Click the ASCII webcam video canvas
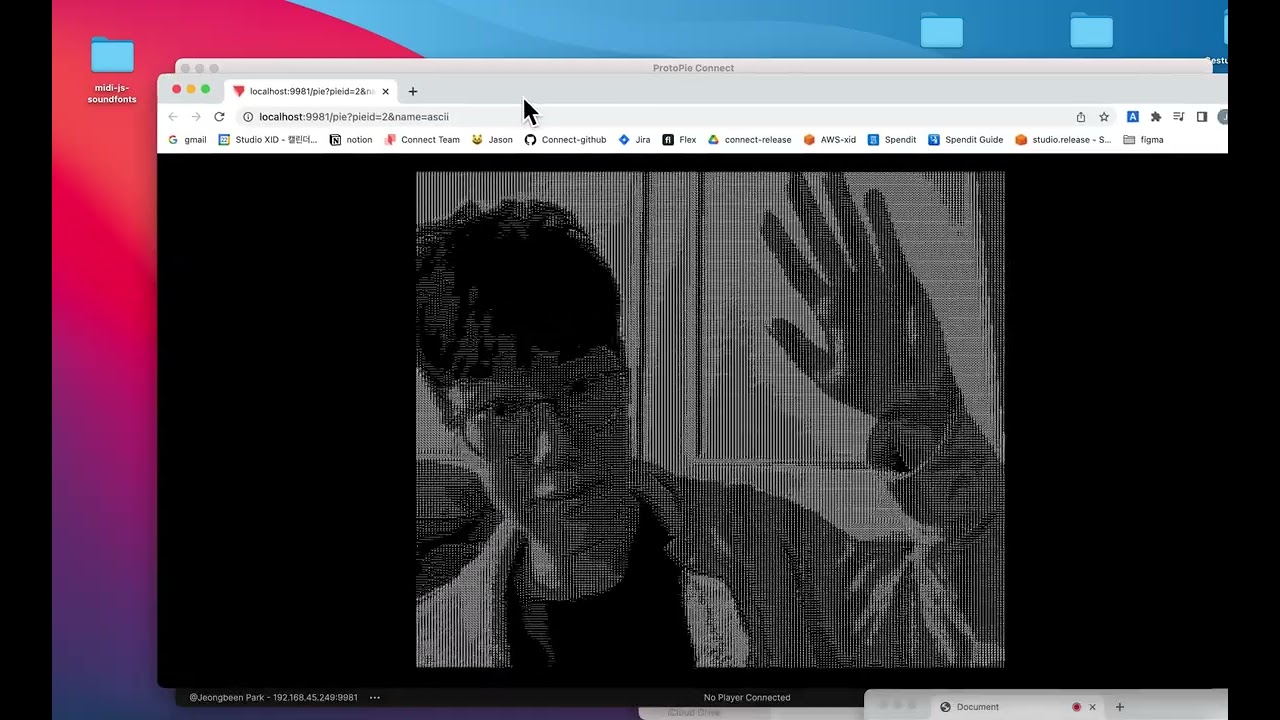Viewport: 1280px width, 720px height. (x=710, y=419)
